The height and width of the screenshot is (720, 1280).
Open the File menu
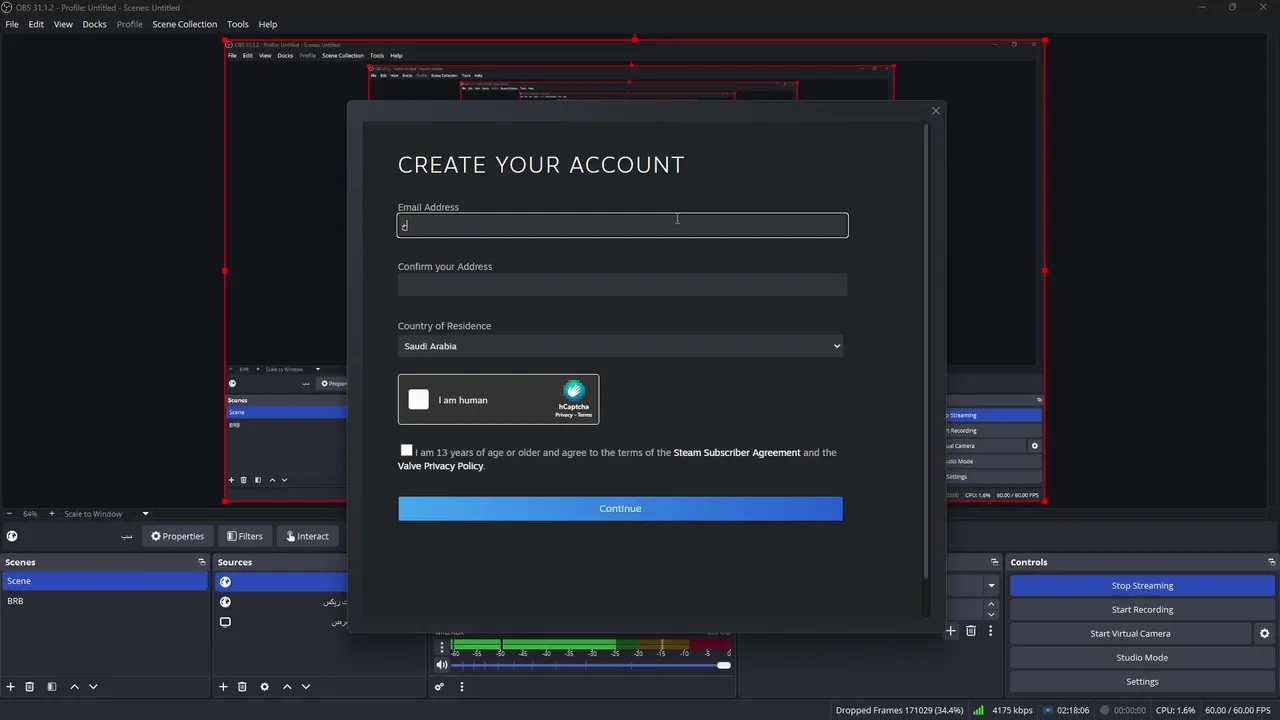click(12, 24)
